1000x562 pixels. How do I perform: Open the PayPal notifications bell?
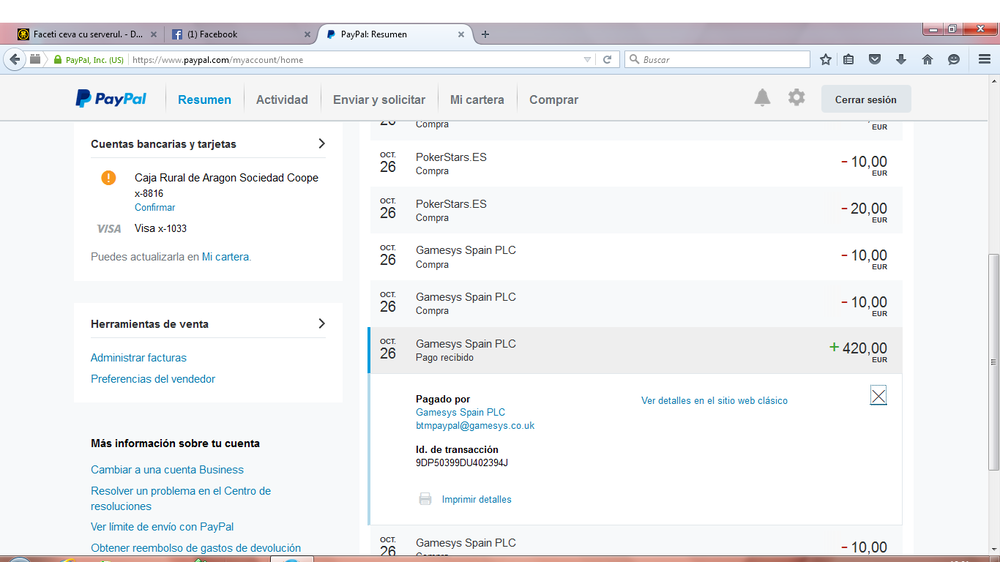click(762, 98)
